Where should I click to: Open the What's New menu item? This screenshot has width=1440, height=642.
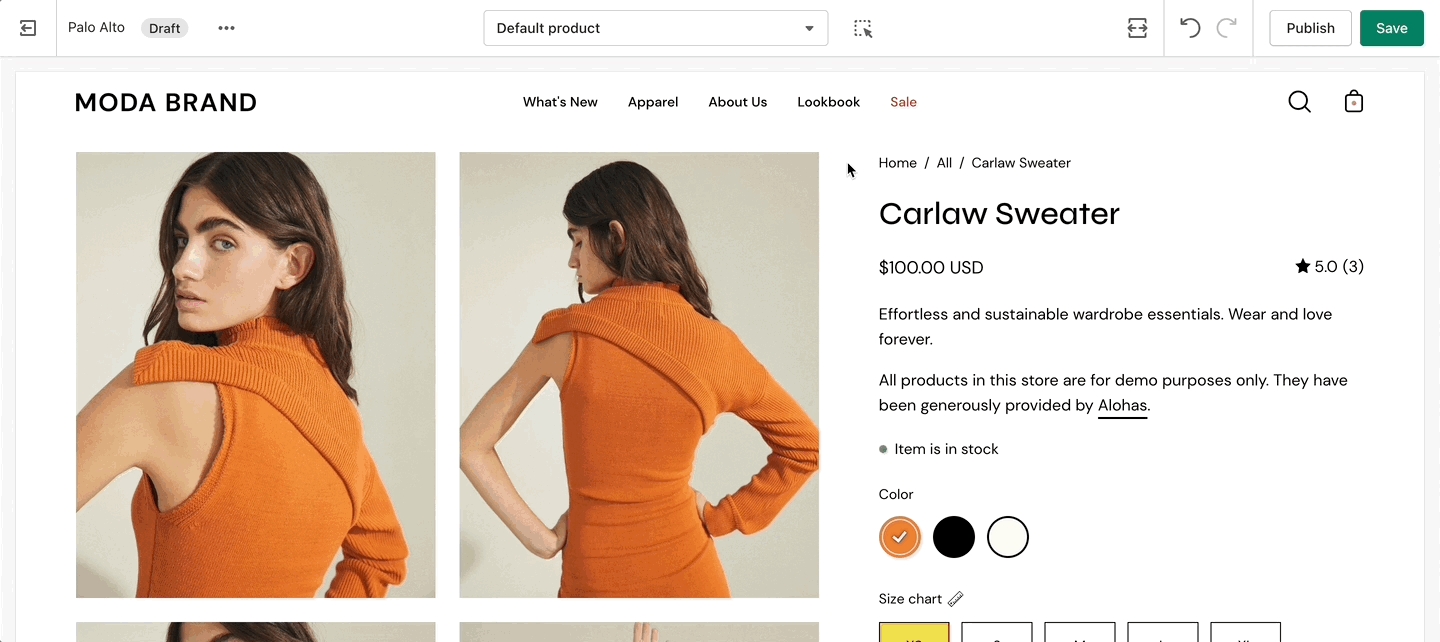point(560,102)
